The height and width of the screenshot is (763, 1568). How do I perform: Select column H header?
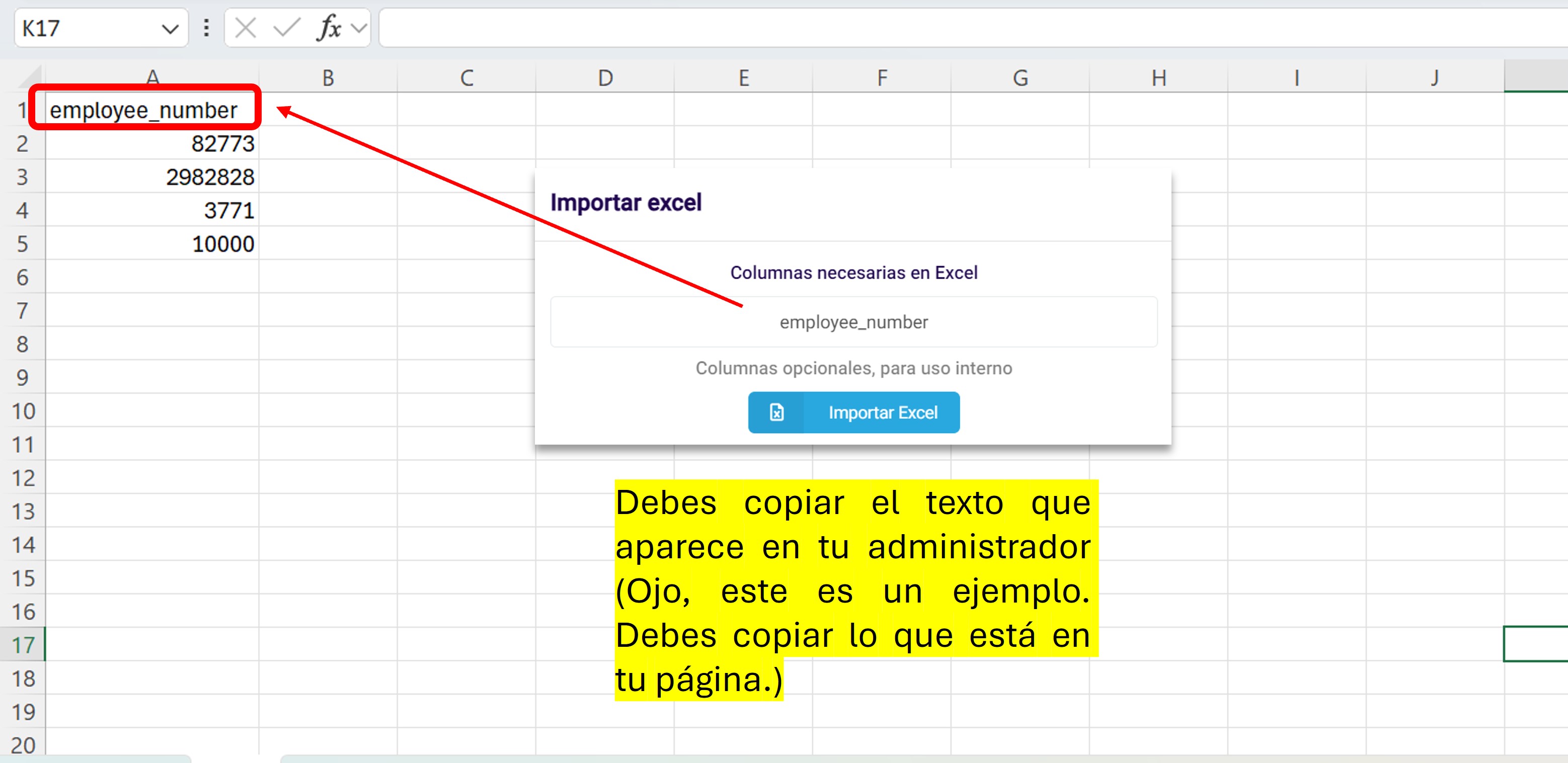(1158, 78)
